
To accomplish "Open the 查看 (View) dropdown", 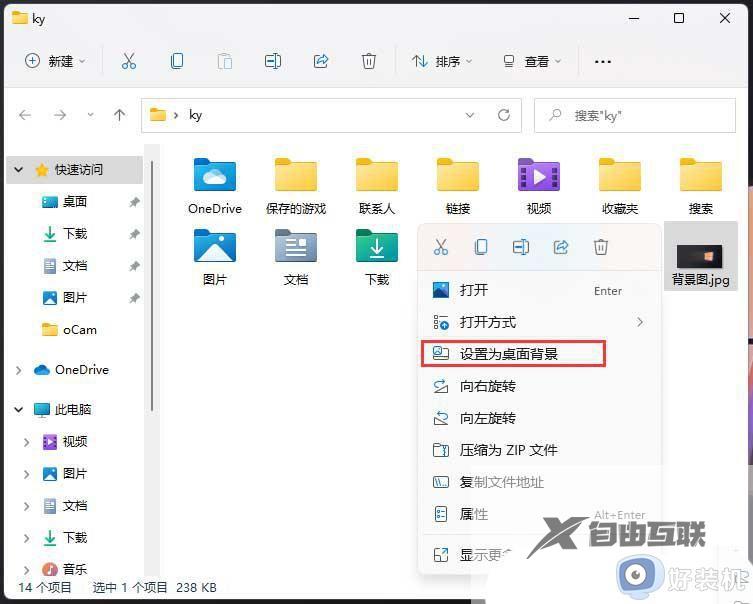I will point(532,61).
